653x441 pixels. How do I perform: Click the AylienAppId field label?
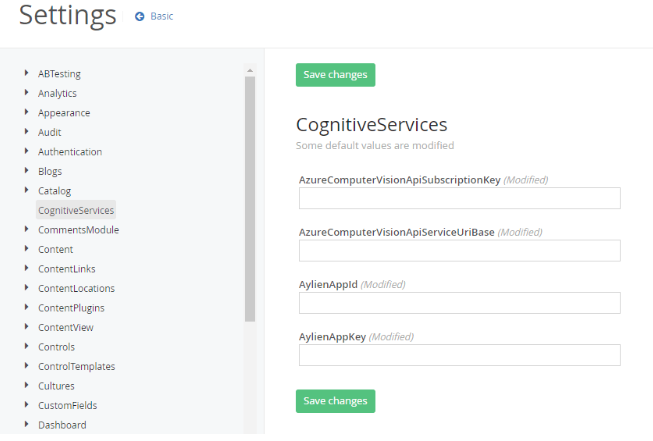328,284
